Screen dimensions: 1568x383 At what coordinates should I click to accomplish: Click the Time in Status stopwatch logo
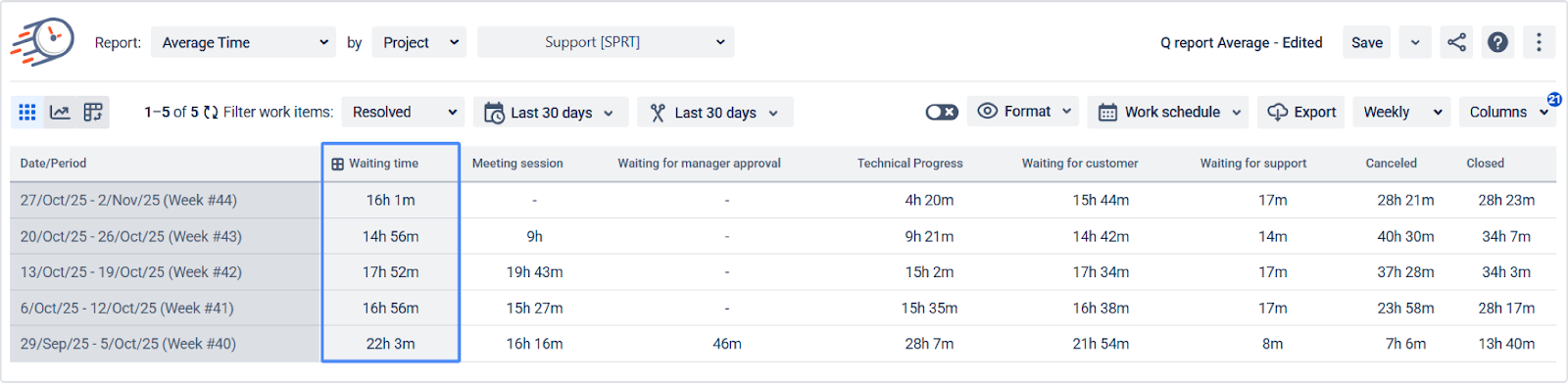pyautogui.click(x=43, y=42)
